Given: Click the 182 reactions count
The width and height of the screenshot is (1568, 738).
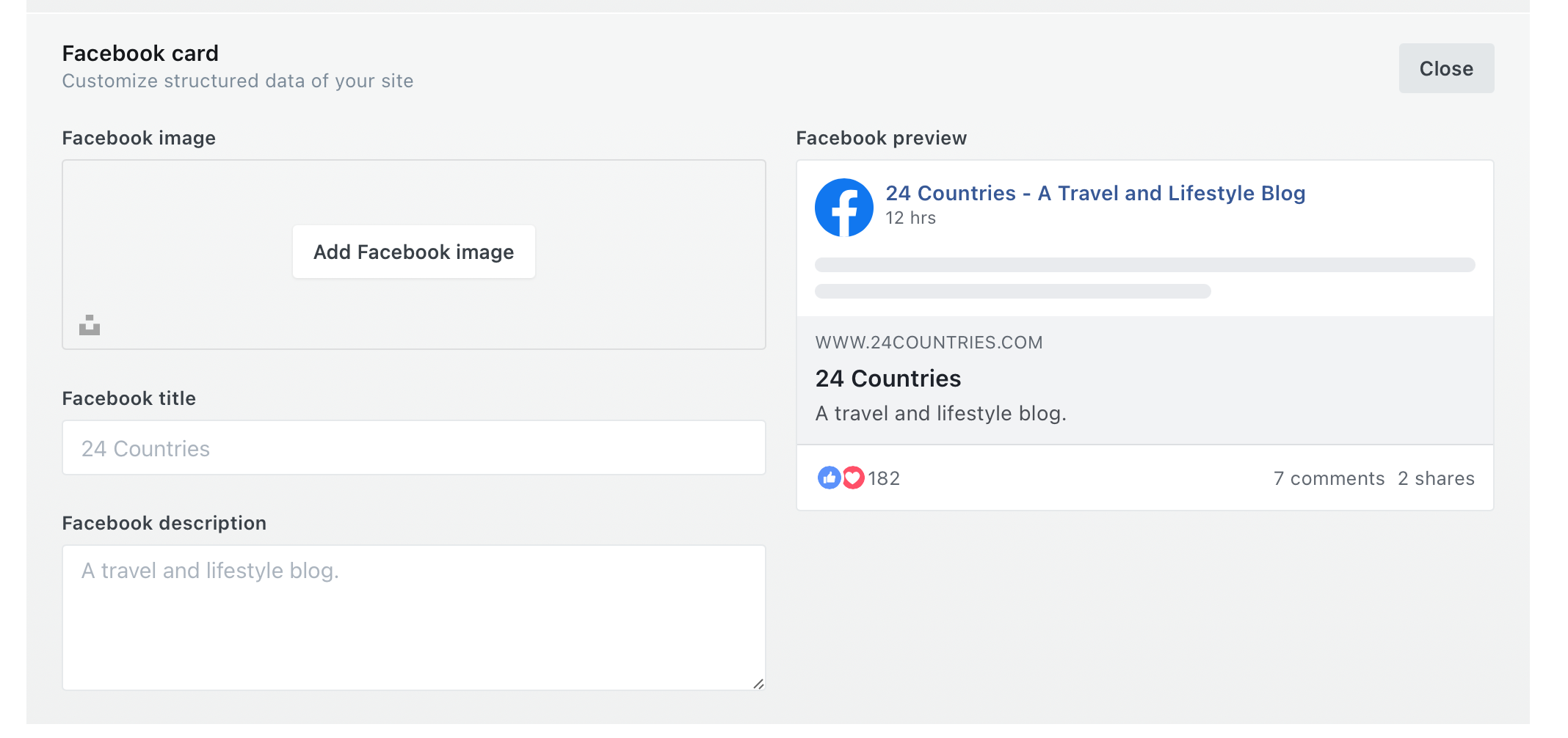Looking at the screenshot, I should pyautogui.click(x=884, y=478).
